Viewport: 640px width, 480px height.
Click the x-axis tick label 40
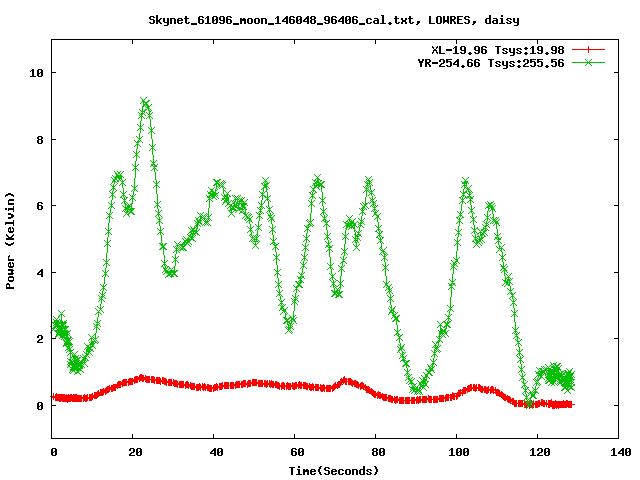point(215,452)
